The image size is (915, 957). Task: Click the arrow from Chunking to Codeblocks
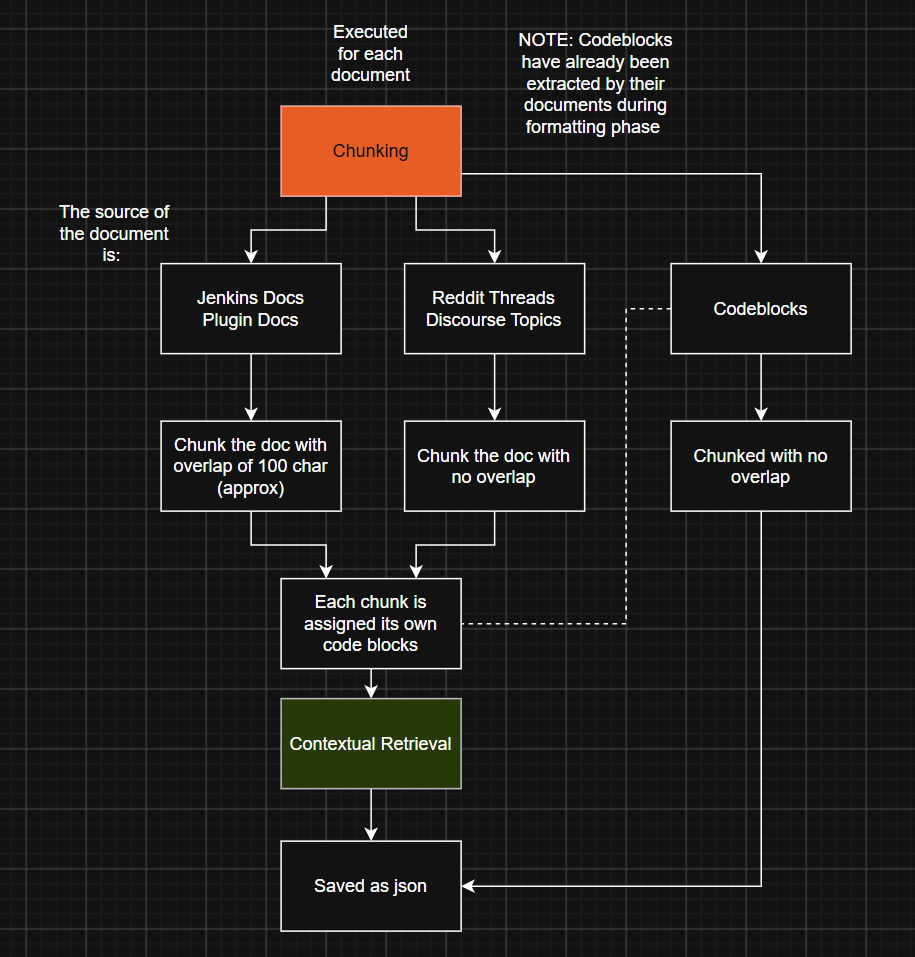pyautogui.click(x=610, y=174)
